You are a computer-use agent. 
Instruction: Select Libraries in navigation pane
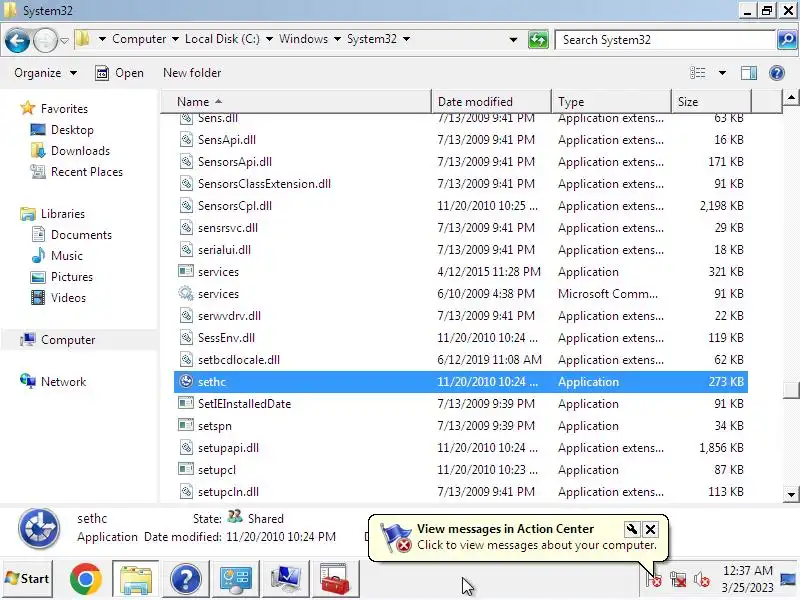tap(63, 213)
